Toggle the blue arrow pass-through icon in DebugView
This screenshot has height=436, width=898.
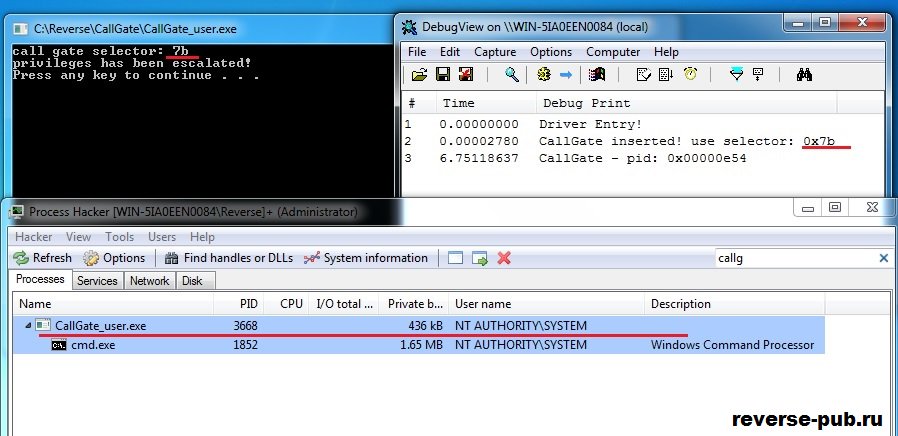[x=566, y=75]
